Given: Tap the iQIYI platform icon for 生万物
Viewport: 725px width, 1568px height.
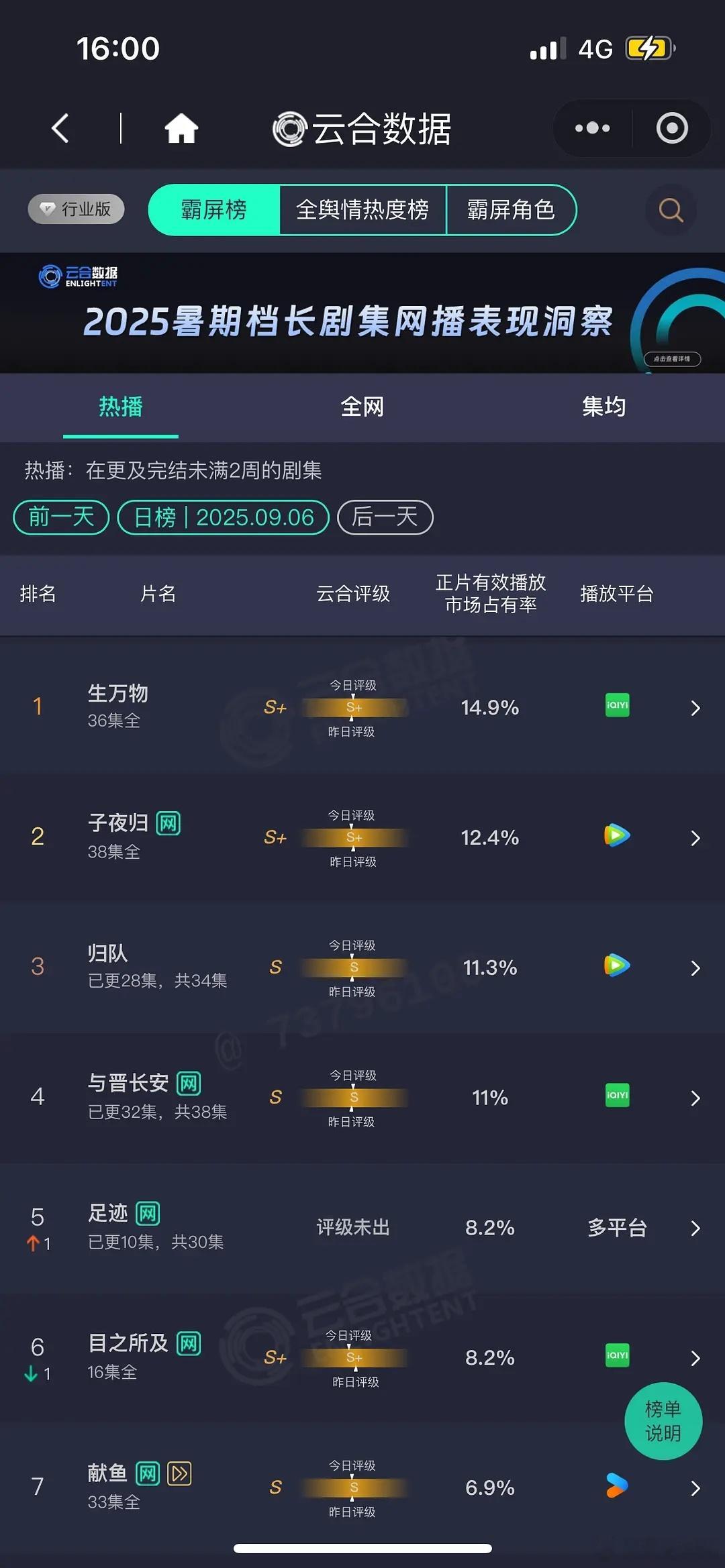Looking at the screenshot, I should [617, 705].
